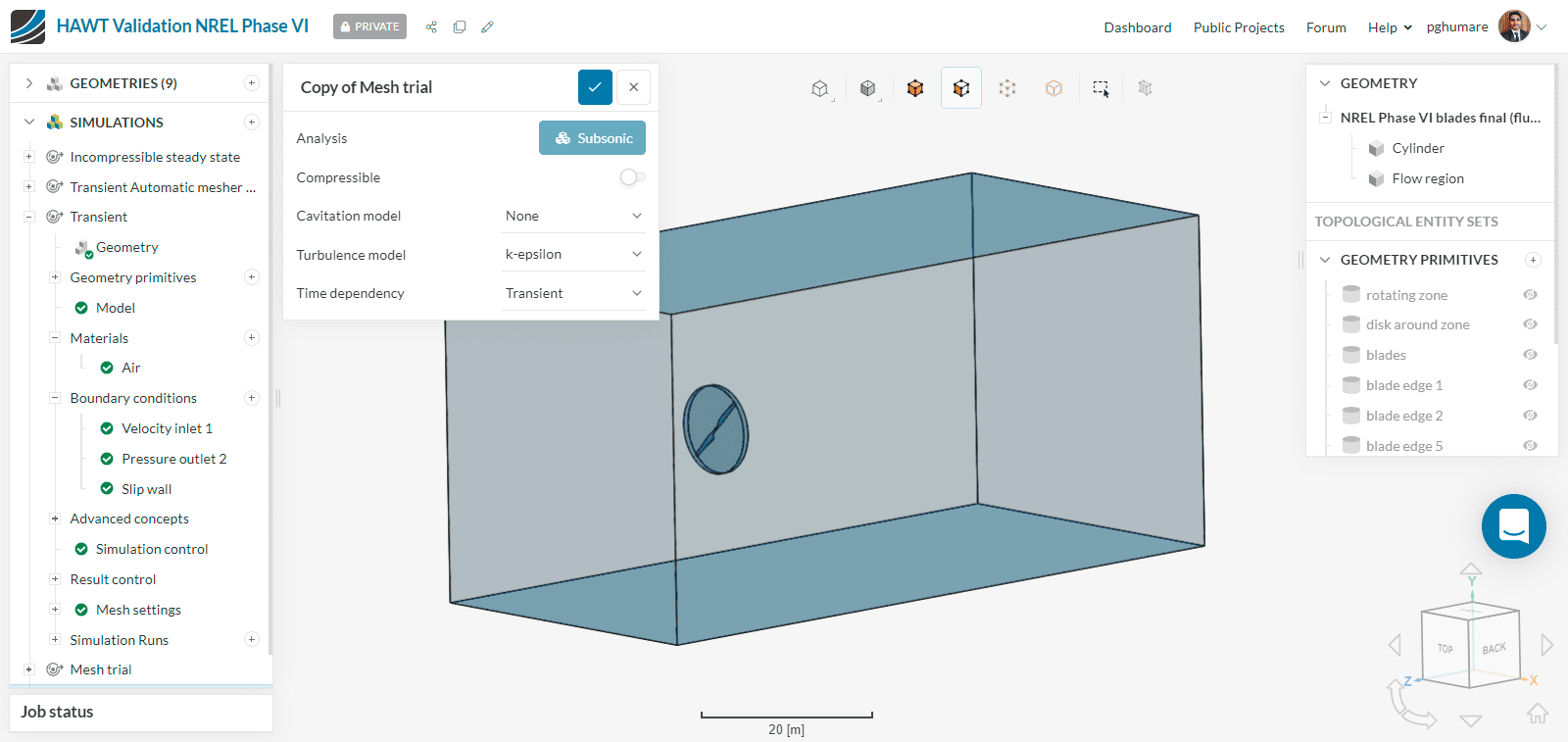Image resolution: width=1568 pixels, height=742 pixels.
Task: Open the Forum link
Action: coord(1326,27)
